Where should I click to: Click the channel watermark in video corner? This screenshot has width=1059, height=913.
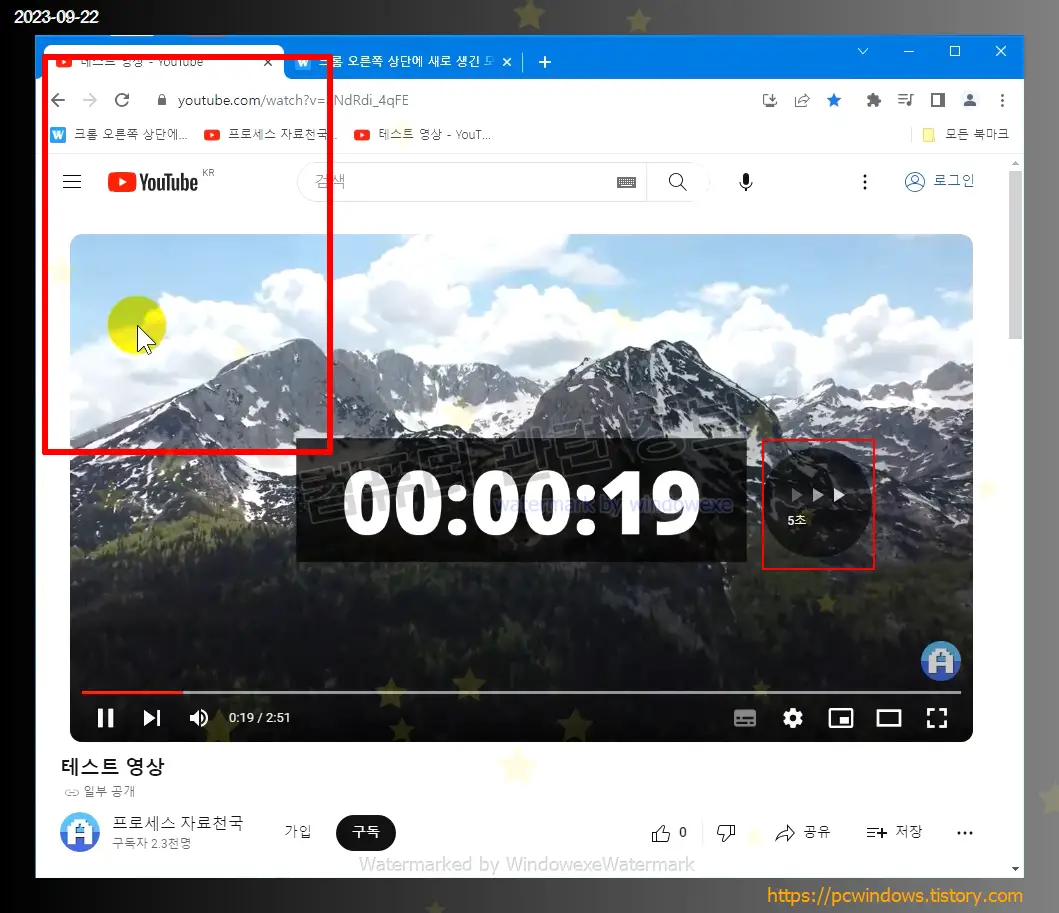[941, 660]
